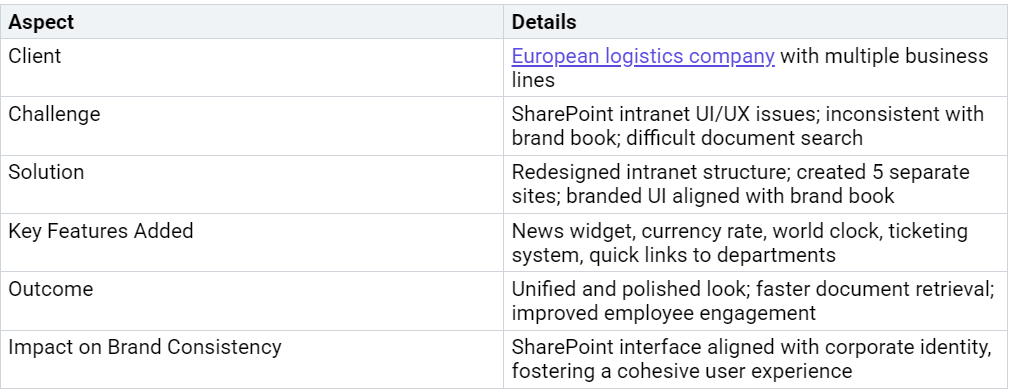The width and height of the screenshot is (1014, 391).
Task: Click the Solution row label cell
Action: 252,184
